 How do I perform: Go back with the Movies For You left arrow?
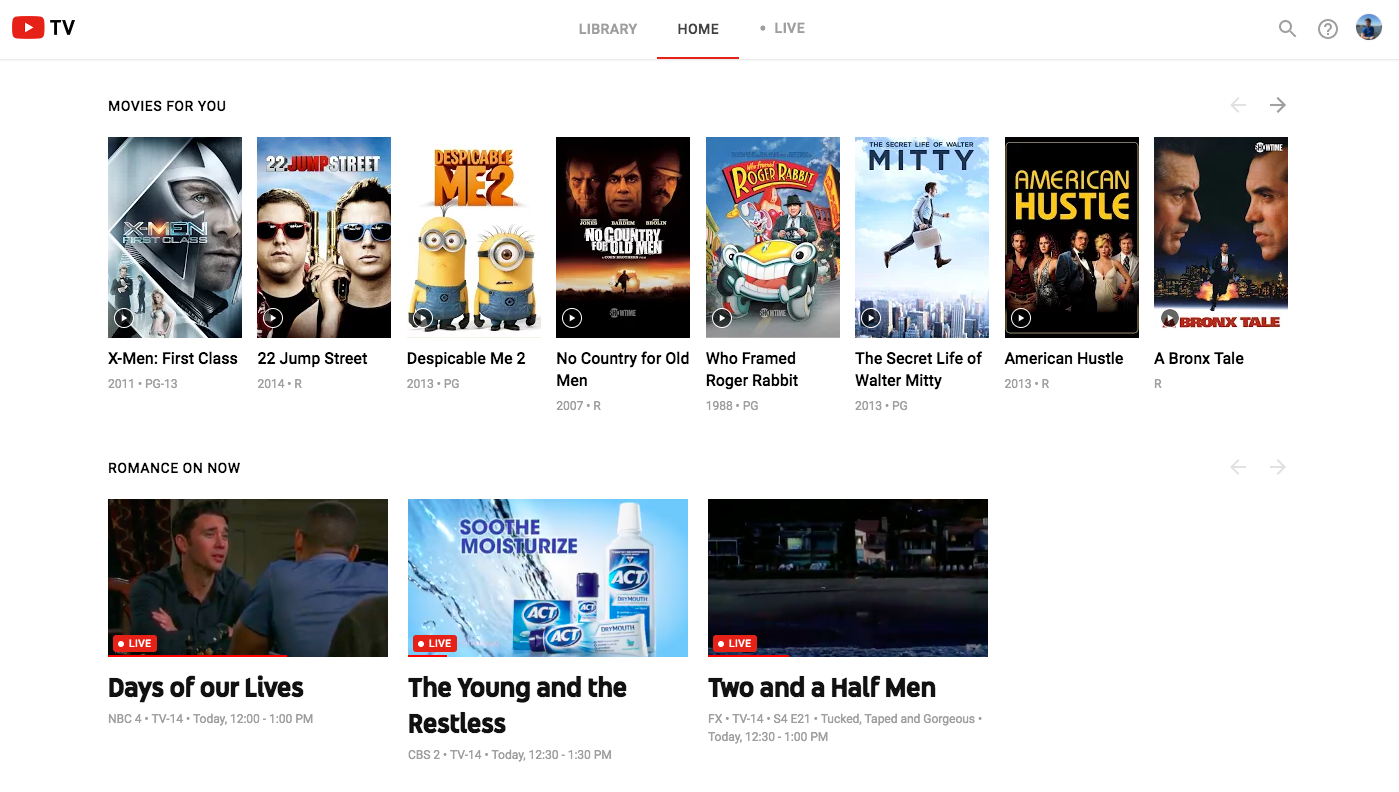(1238, 105)
